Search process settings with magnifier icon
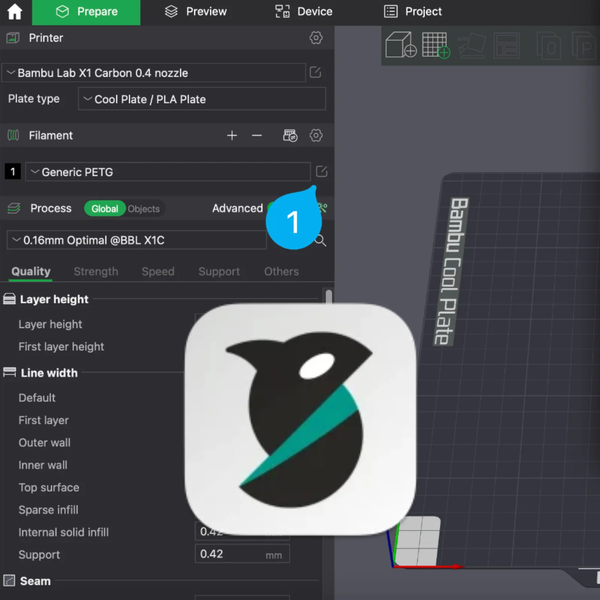The image size is (600, 600). click(320, 241)
